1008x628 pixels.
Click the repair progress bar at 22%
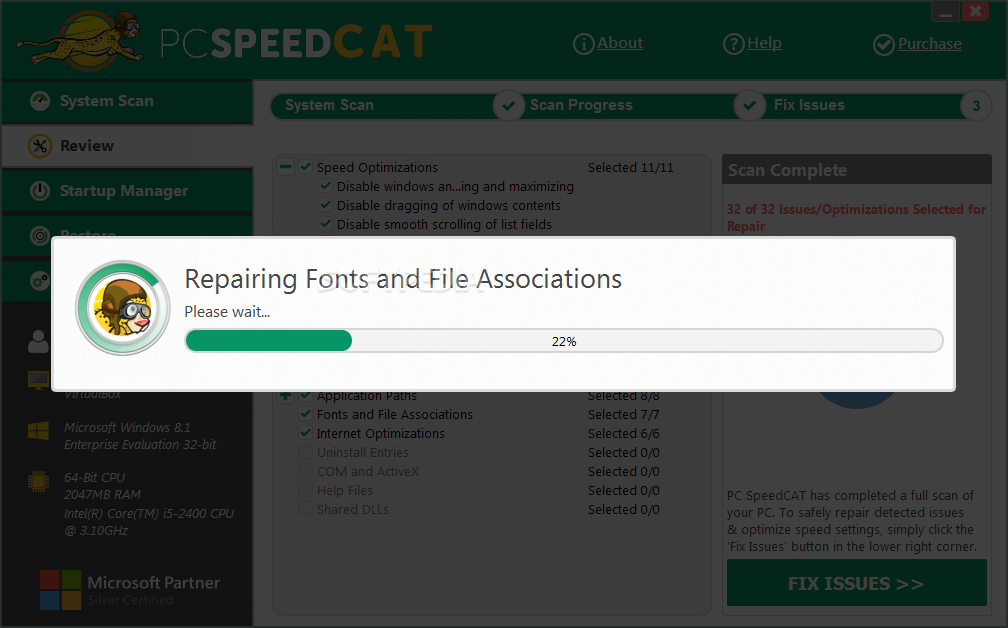coord(564,341)
